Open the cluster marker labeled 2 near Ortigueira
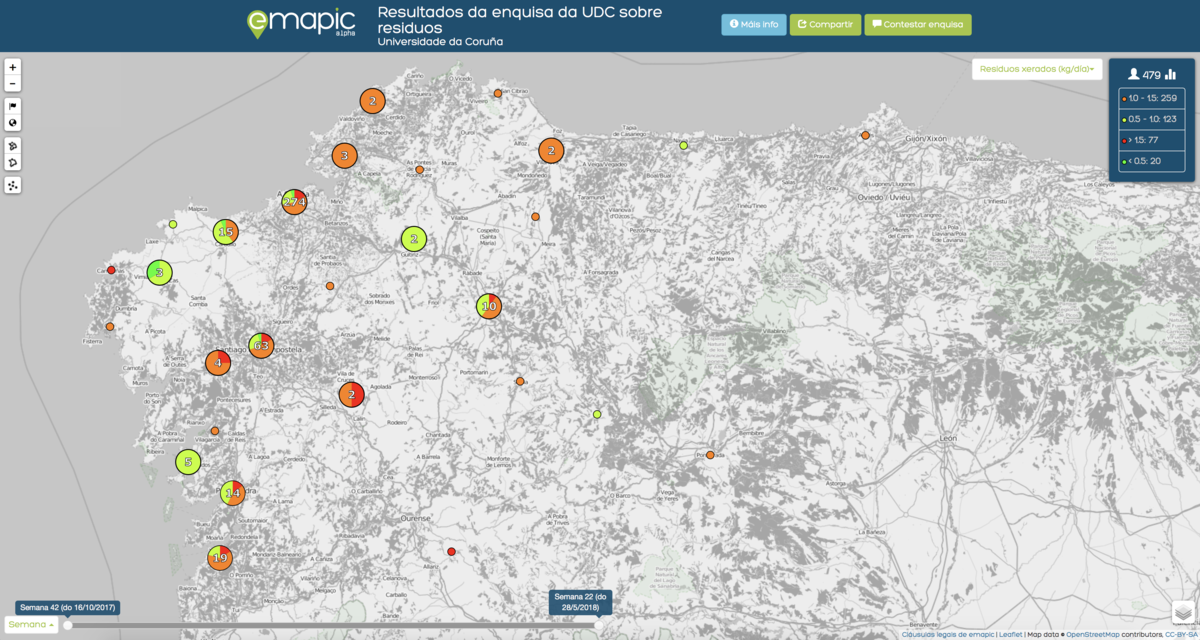This screenshot has height=640, width=1200. click(x=372, y=100)
